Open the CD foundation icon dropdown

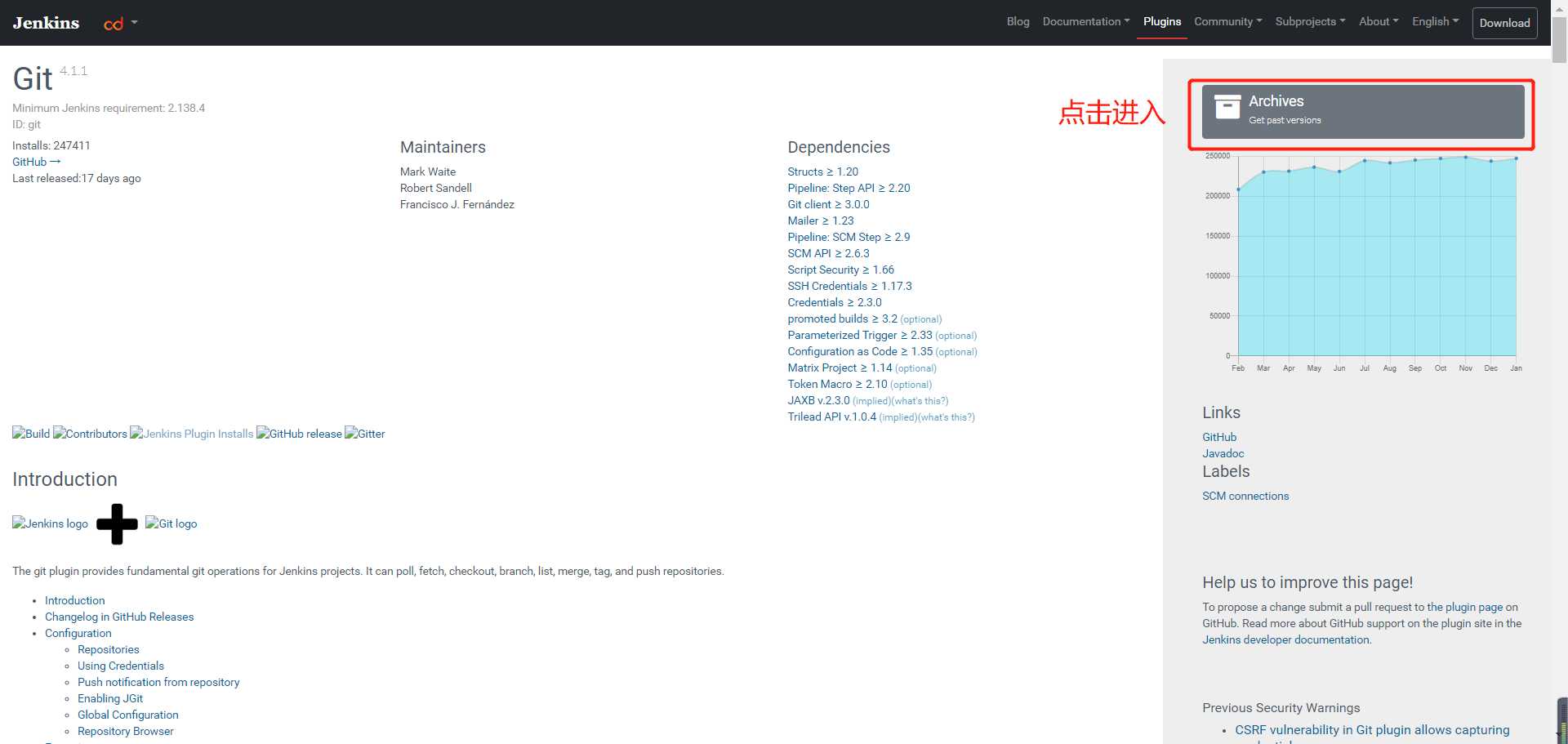120,24
